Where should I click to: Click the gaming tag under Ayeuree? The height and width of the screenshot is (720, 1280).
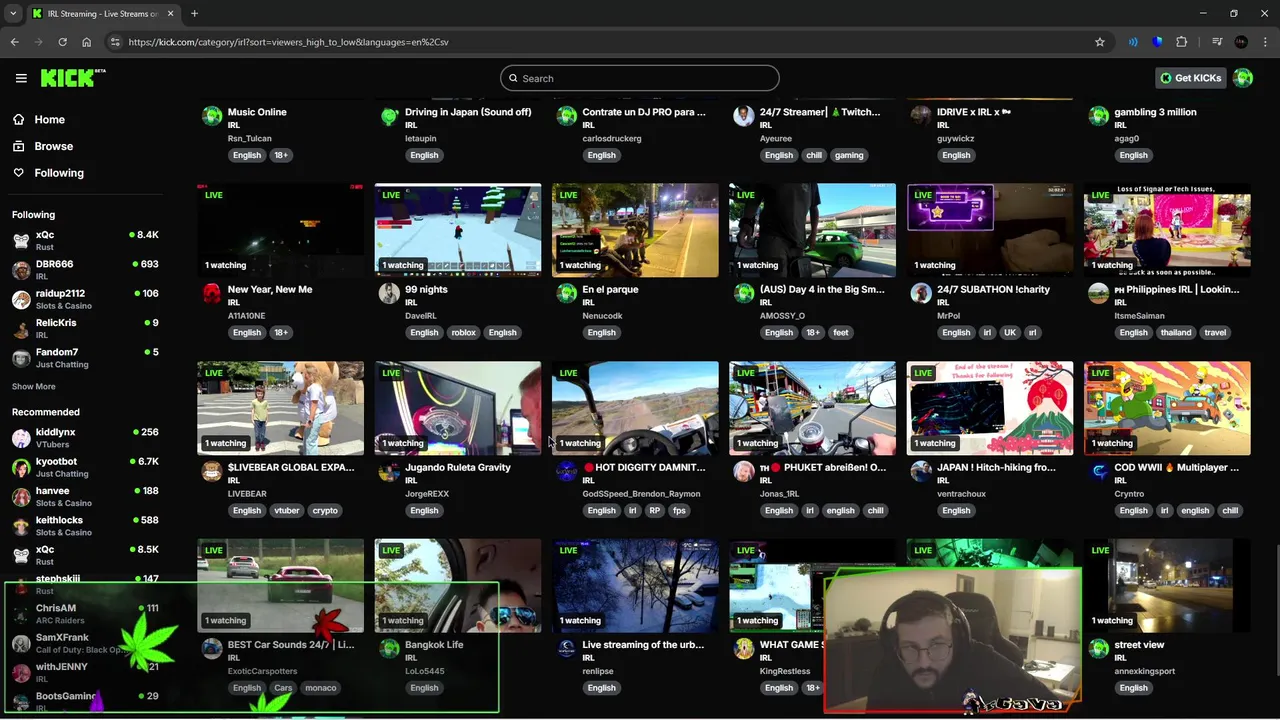click(849, 155)
